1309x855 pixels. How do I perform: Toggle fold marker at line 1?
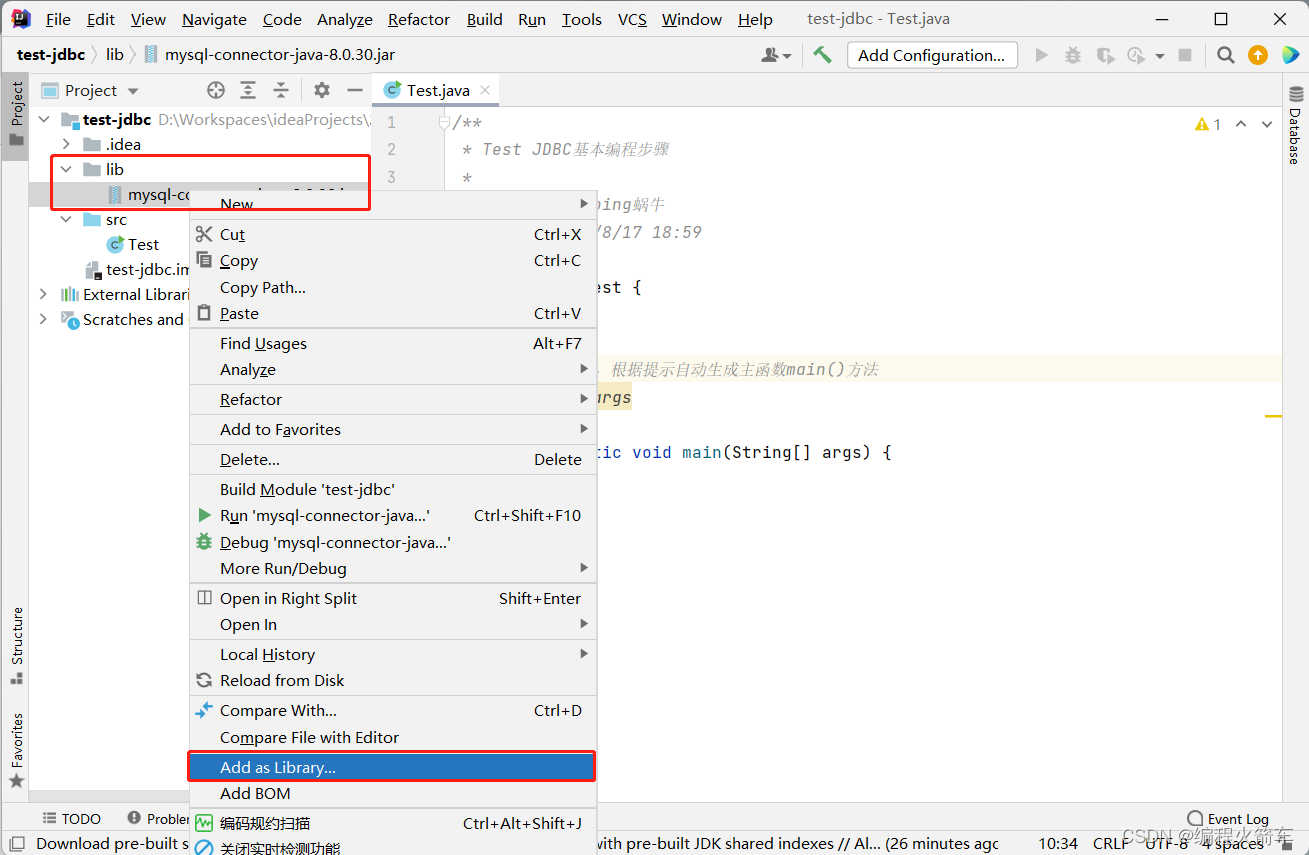(445, 123)
